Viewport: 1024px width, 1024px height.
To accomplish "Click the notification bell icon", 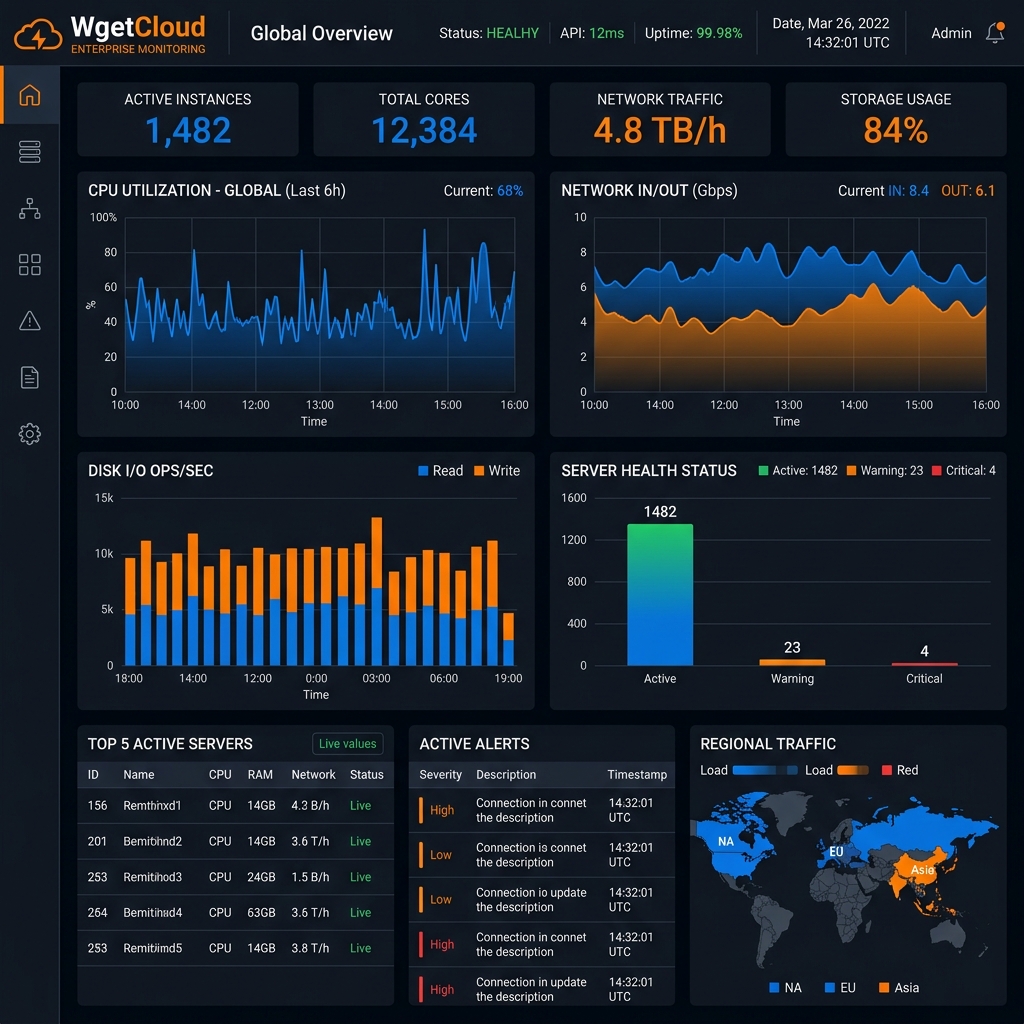I will pyautogui.click(x=995, y=33).
